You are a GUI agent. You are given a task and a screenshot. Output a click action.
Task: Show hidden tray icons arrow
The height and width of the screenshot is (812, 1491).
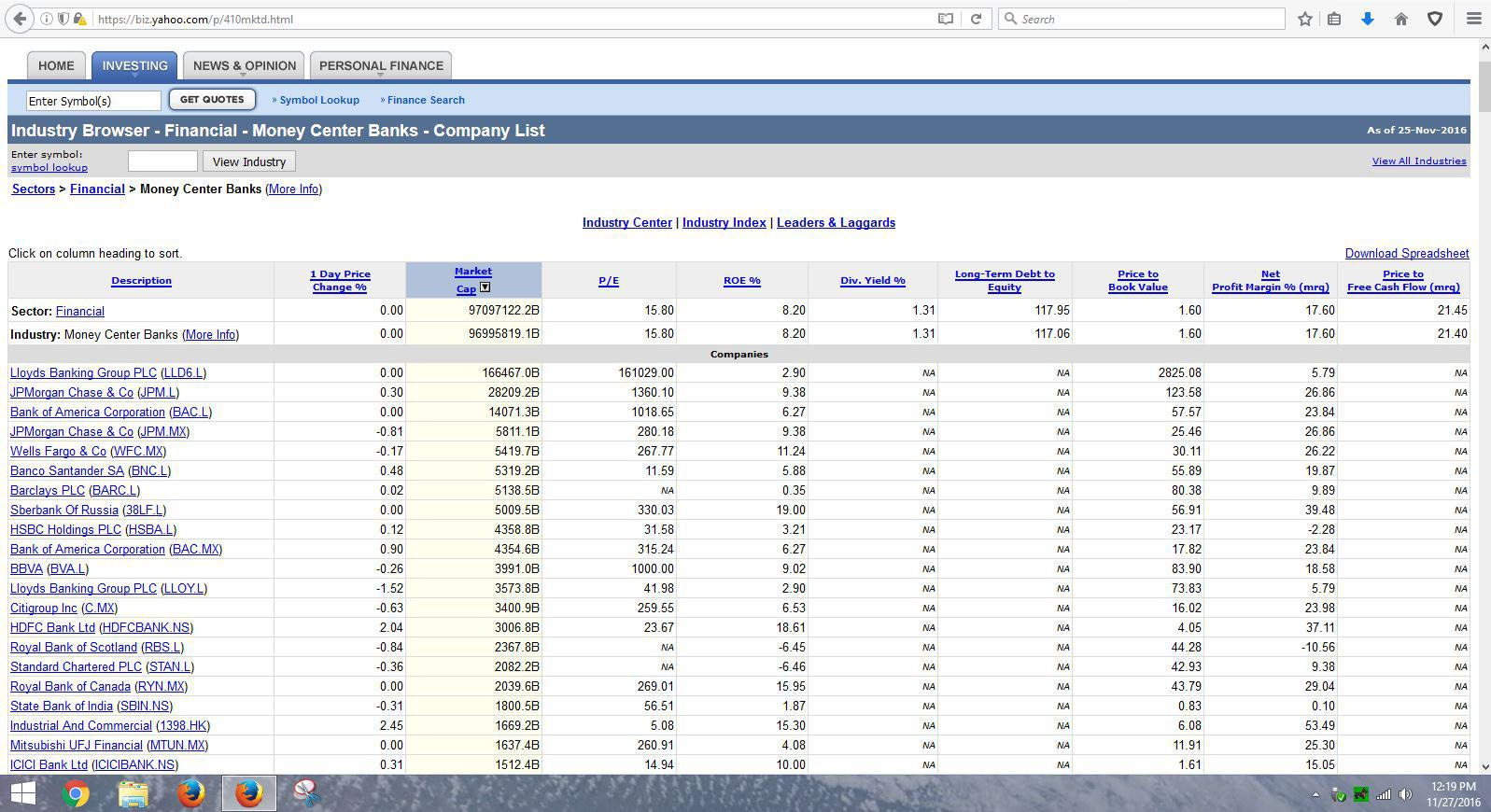[x=1315, y=795]
